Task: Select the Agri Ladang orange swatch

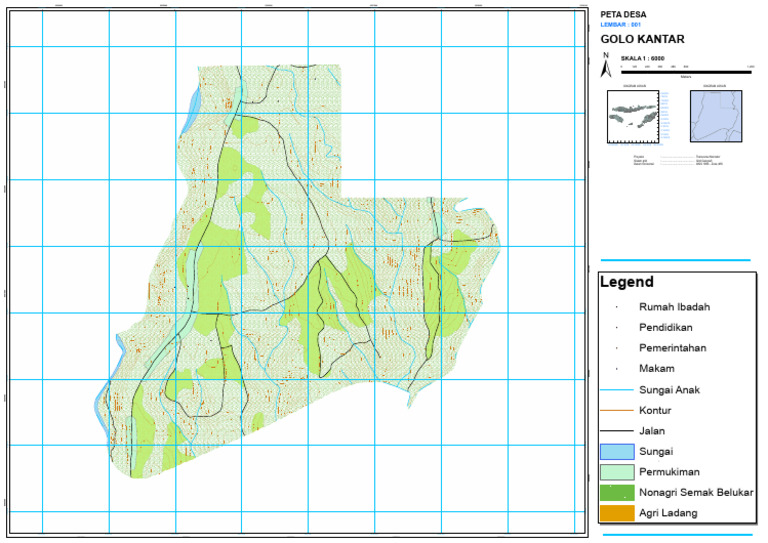Action: (617, 513)
